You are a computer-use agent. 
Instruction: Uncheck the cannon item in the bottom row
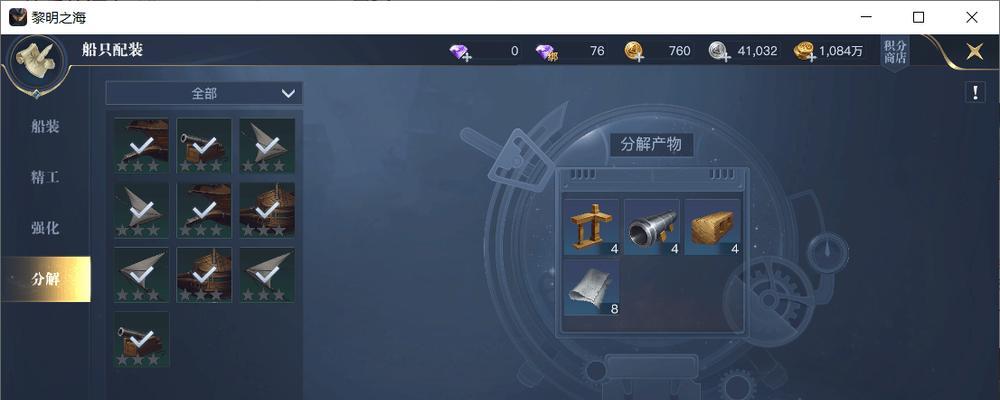tap(142, 339)
